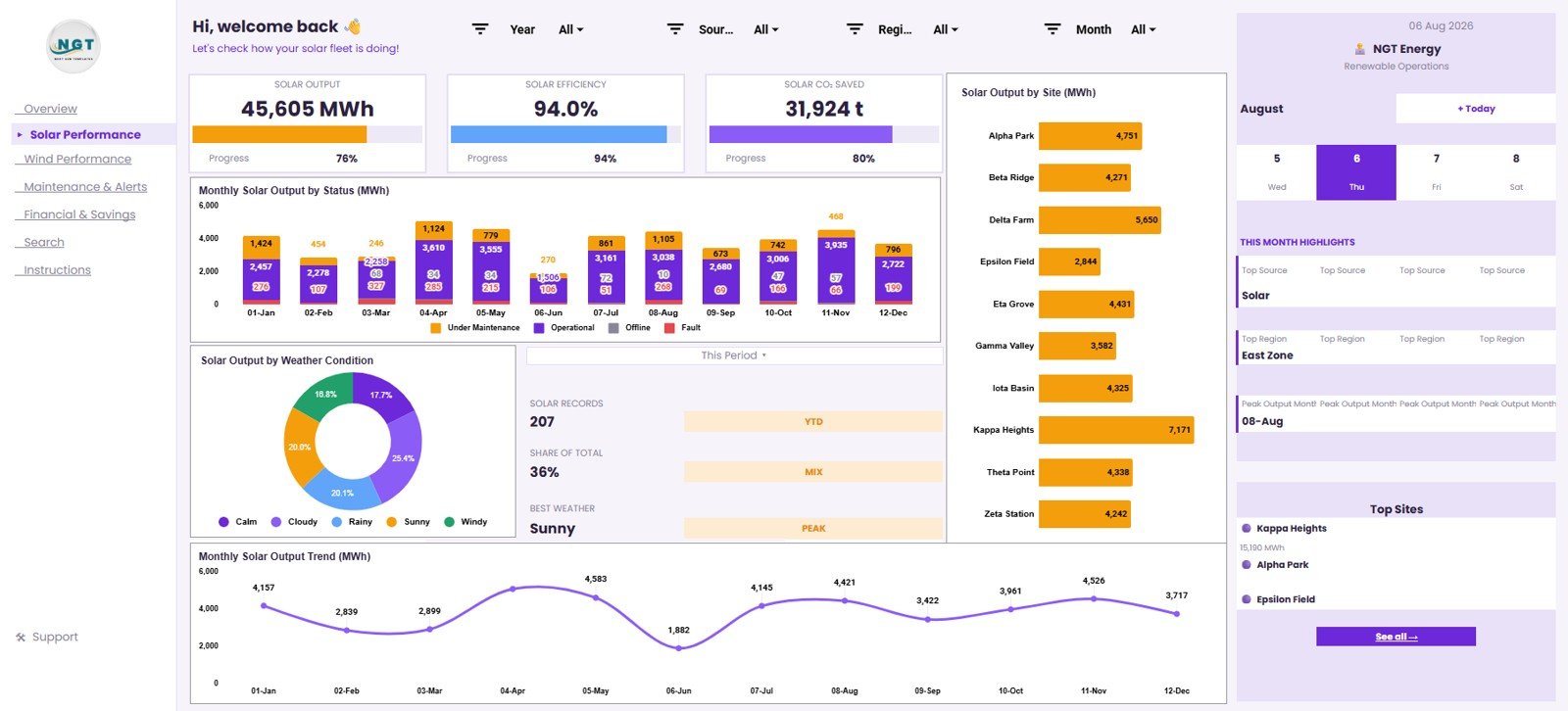
Task: Click the Solar CO2 Saved progress bar
Action: [x=824, y=134]
